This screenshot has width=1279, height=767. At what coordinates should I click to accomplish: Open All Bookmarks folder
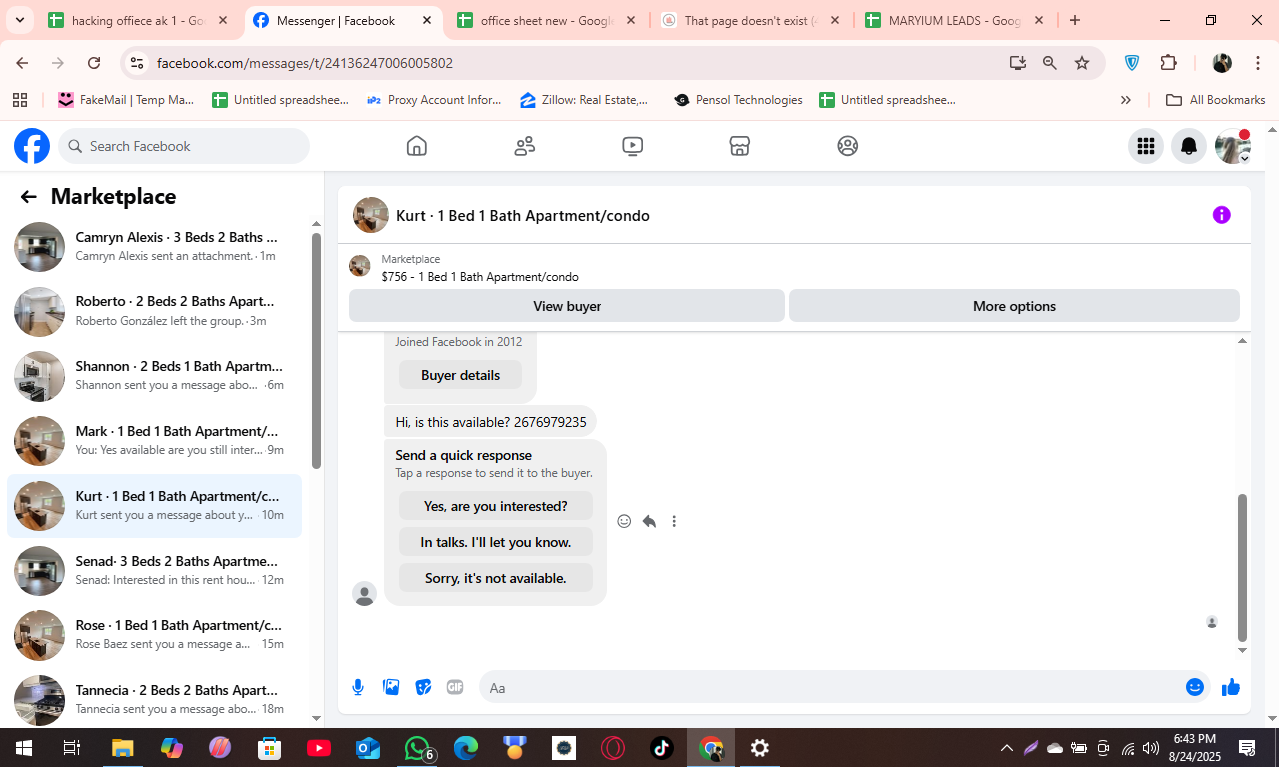(1216, 100)
